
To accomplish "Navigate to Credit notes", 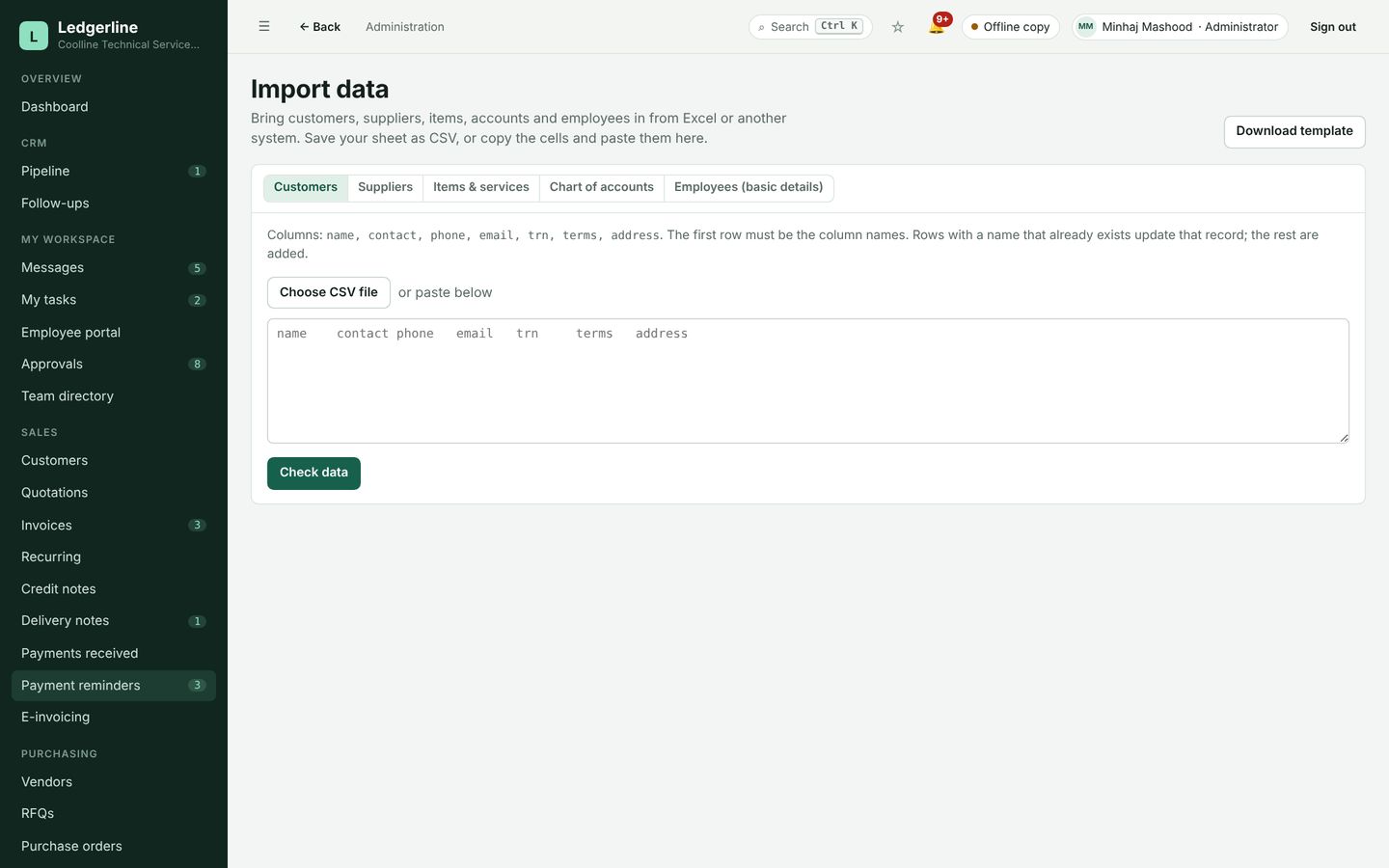I will pyautogui.click(x=114, y=589).
